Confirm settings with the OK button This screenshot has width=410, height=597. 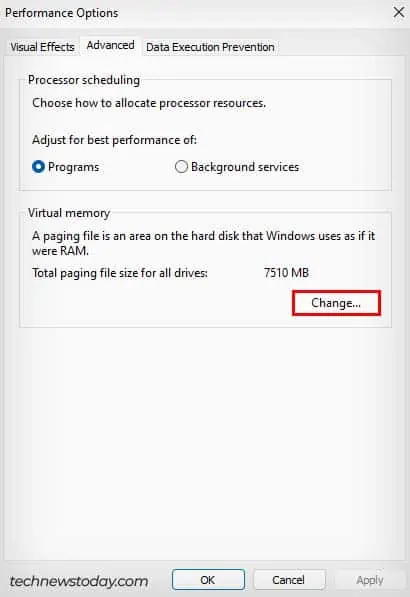[x=208, y=580]
